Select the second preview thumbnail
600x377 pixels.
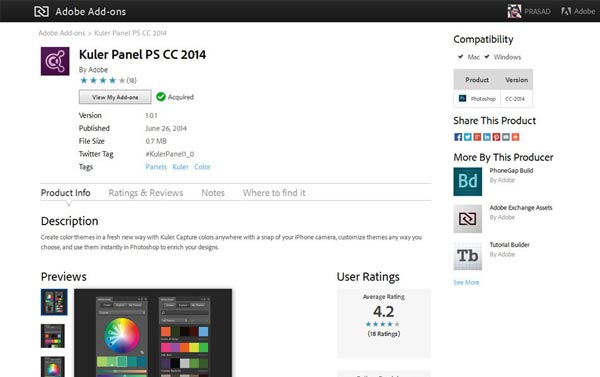pos(53,336)
